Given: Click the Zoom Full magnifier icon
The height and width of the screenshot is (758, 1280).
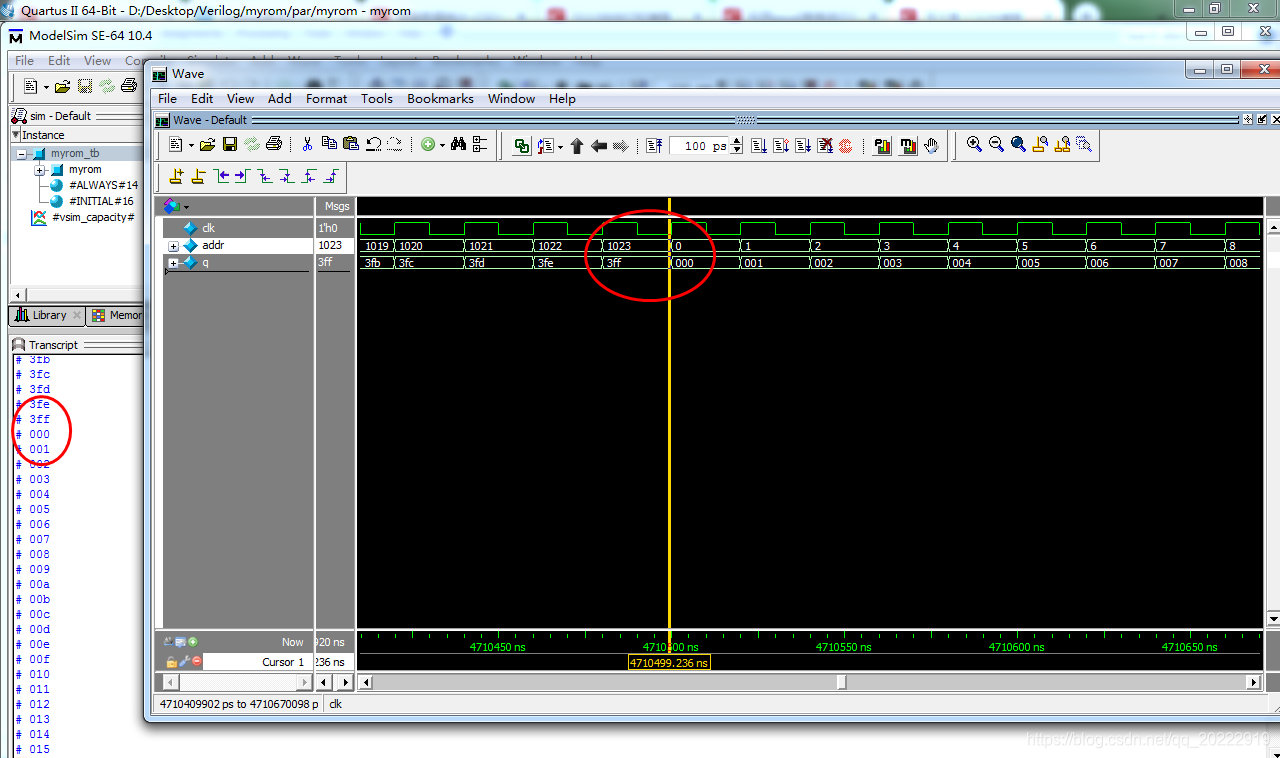Looking at the screenshot, I should click(1017, 145).
